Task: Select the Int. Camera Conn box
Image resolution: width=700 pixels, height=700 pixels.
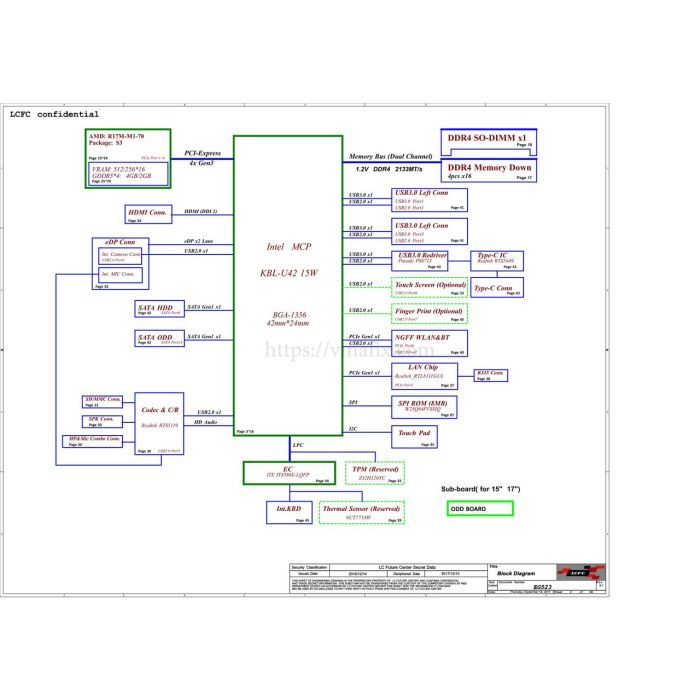Action: tap(120, 256)
